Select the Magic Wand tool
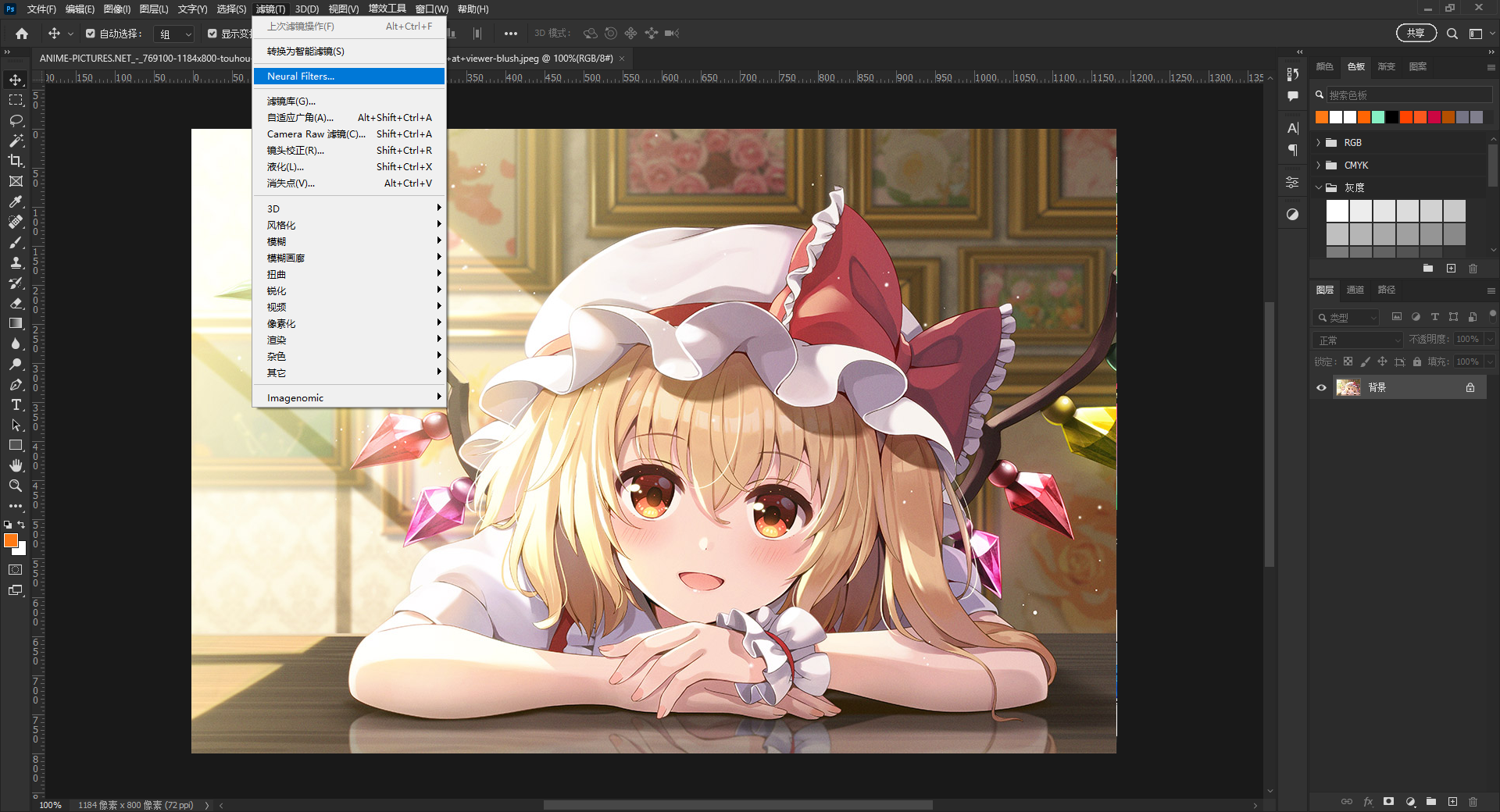Screen dimensions: 1500x812 (x=16, y=141)
